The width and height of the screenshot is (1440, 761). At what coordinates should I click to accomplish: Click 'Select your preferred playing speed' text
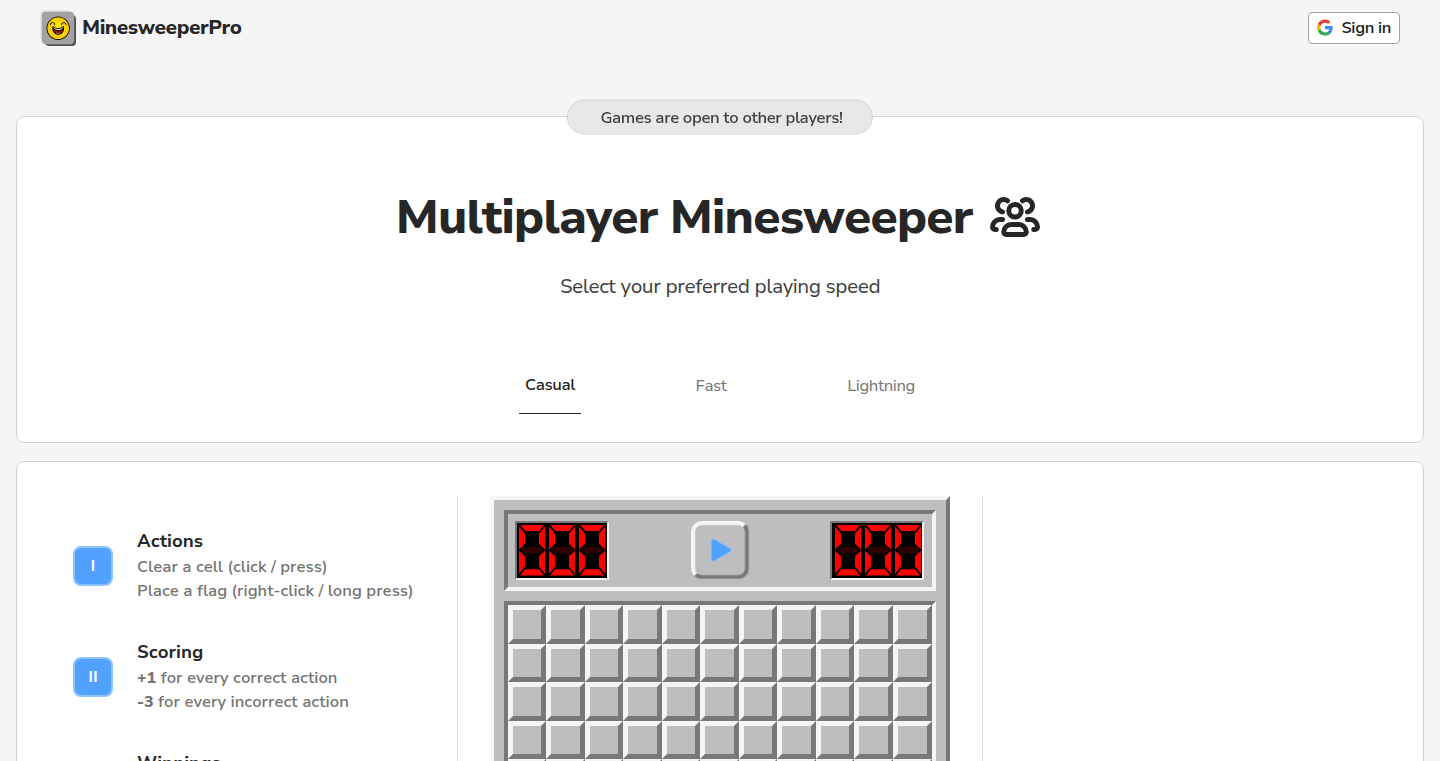[x=720, y=287]
